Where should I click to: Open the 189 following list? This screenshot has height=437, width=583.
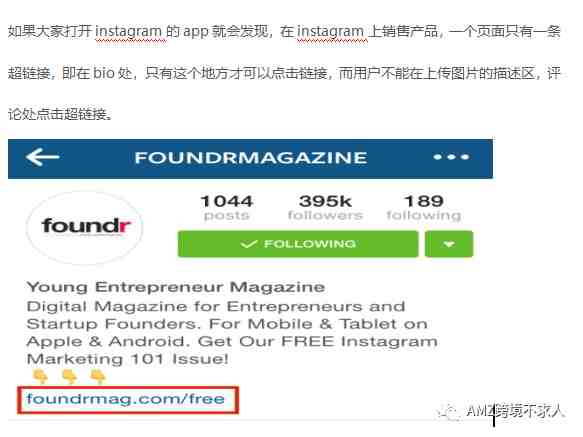(x=423, y=207)
